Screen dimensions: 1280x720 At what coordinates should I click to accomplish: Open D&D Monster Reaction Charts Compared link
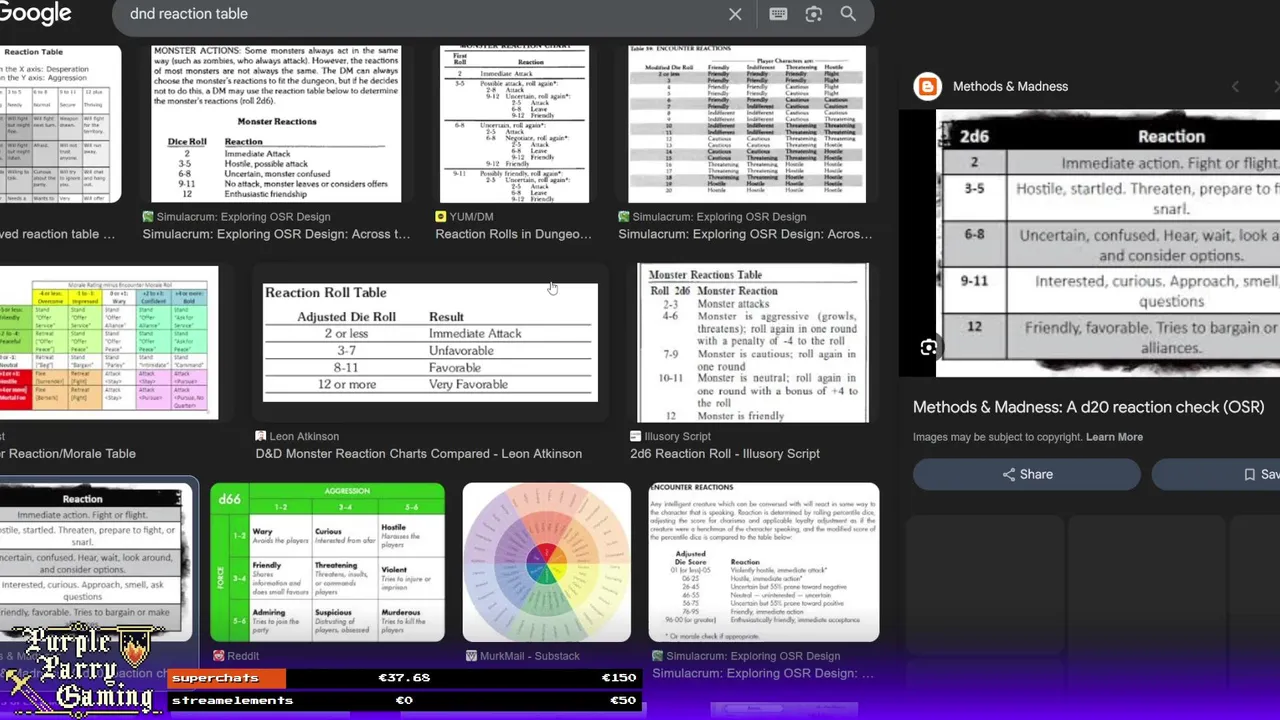418,454
